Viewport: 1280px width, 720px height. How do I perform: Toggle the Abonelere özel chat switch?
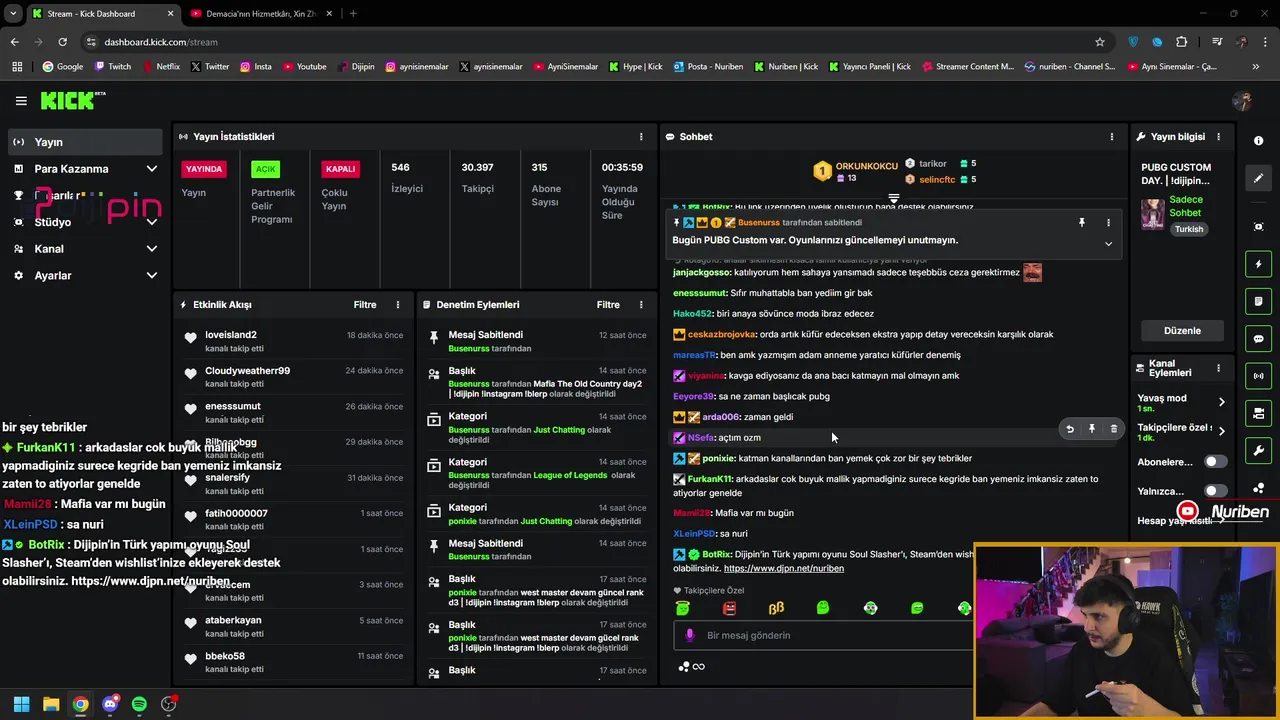[x=1215, y=462]
